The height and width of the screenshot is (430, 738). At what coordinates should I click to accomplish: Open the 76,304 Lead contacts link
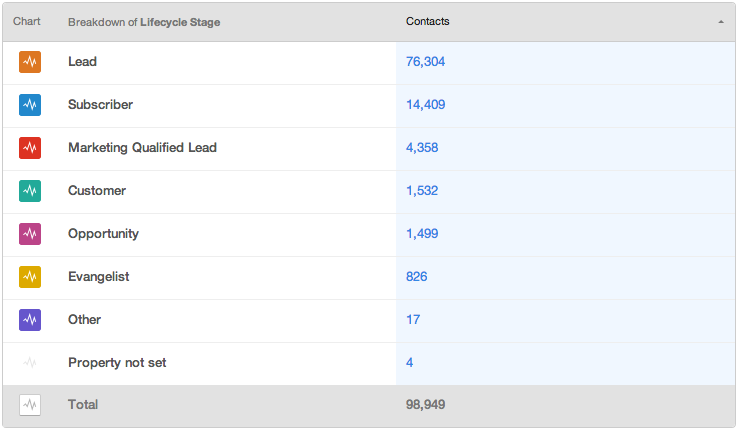[425, 62]
